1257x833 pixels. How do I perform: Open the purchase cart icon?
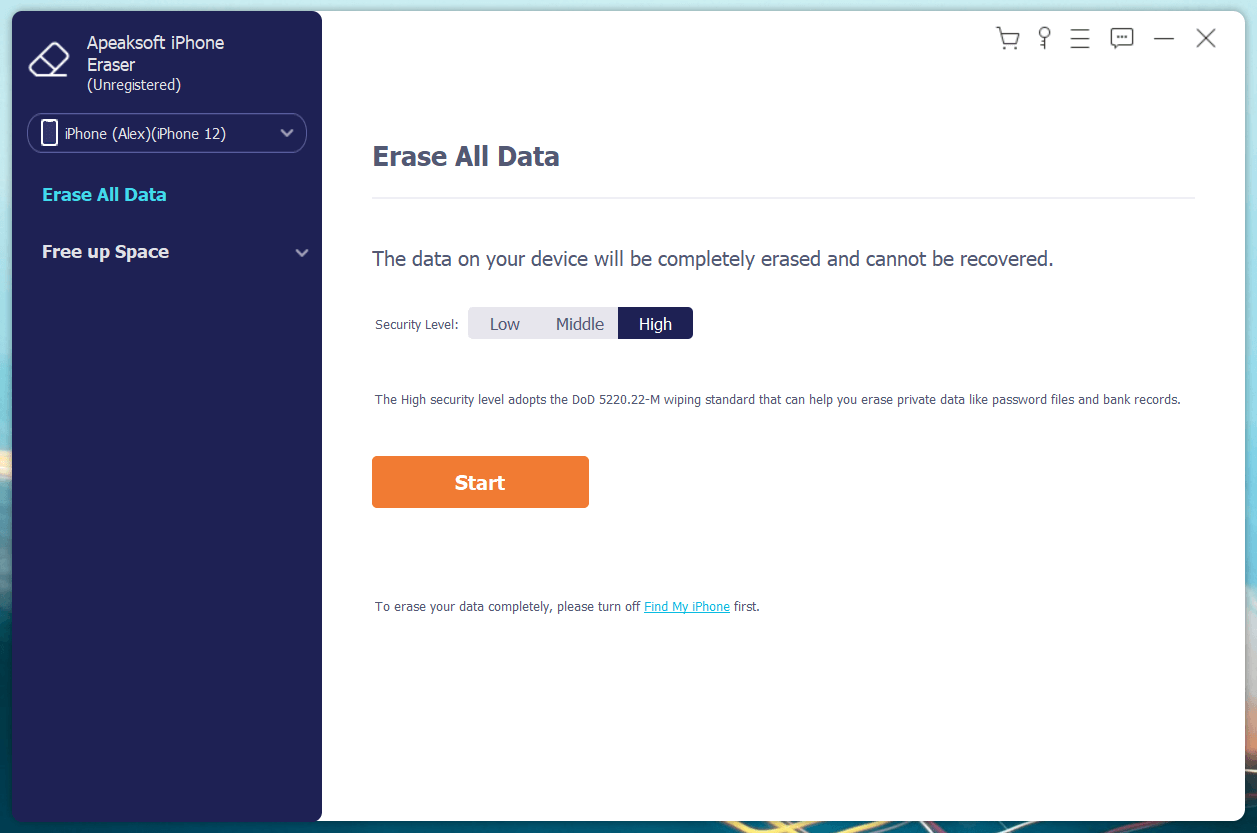tap(1008, 39)
